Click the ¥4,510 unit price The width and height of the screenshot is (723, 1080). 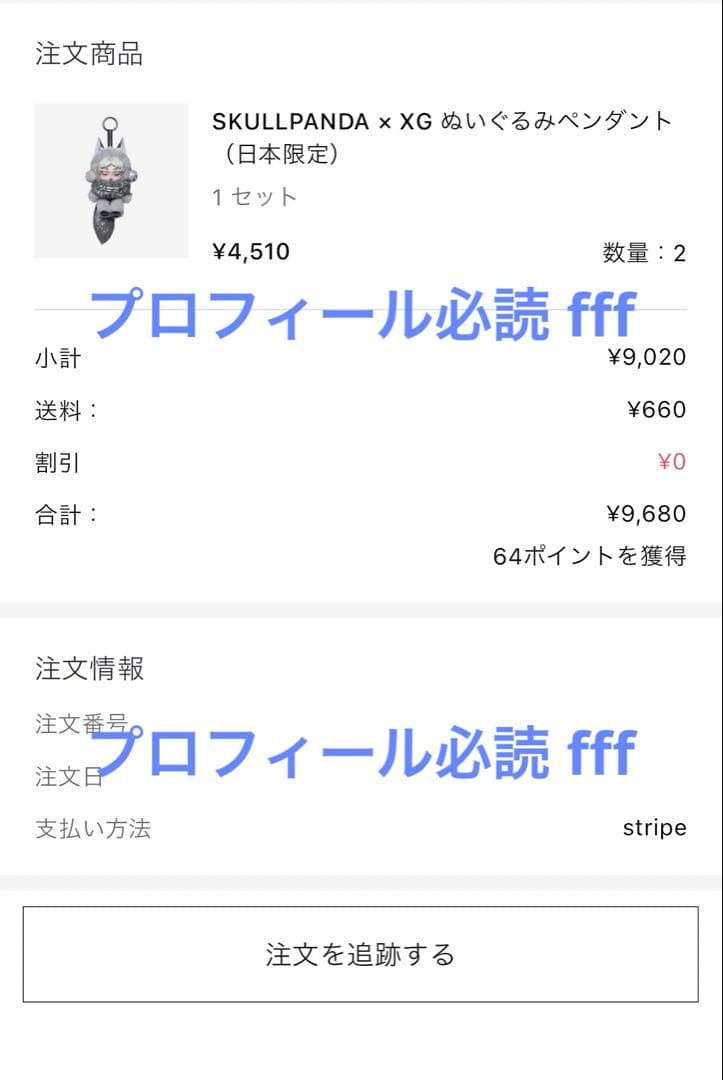click(251, 252)
